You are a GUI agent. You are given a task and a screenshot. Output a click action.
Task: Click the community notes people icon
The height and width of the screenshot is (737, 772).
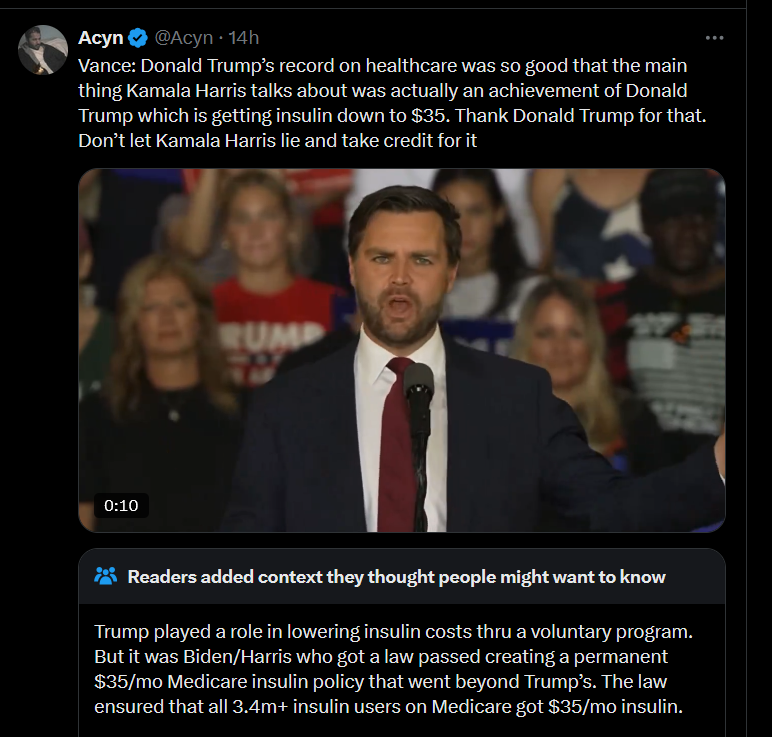tap(105, 576)
